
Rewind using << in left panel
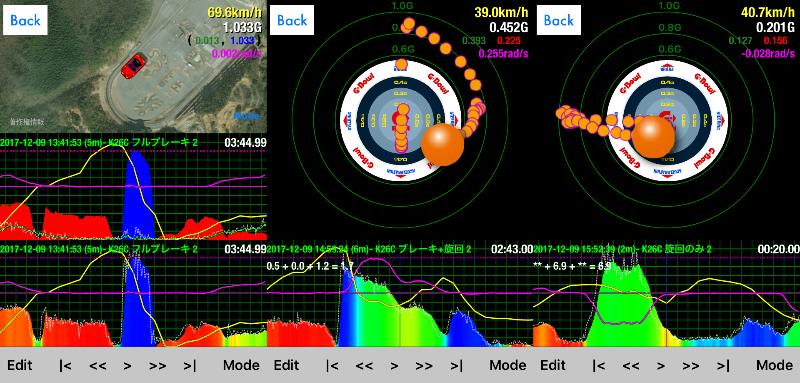(x=97, y=365)
